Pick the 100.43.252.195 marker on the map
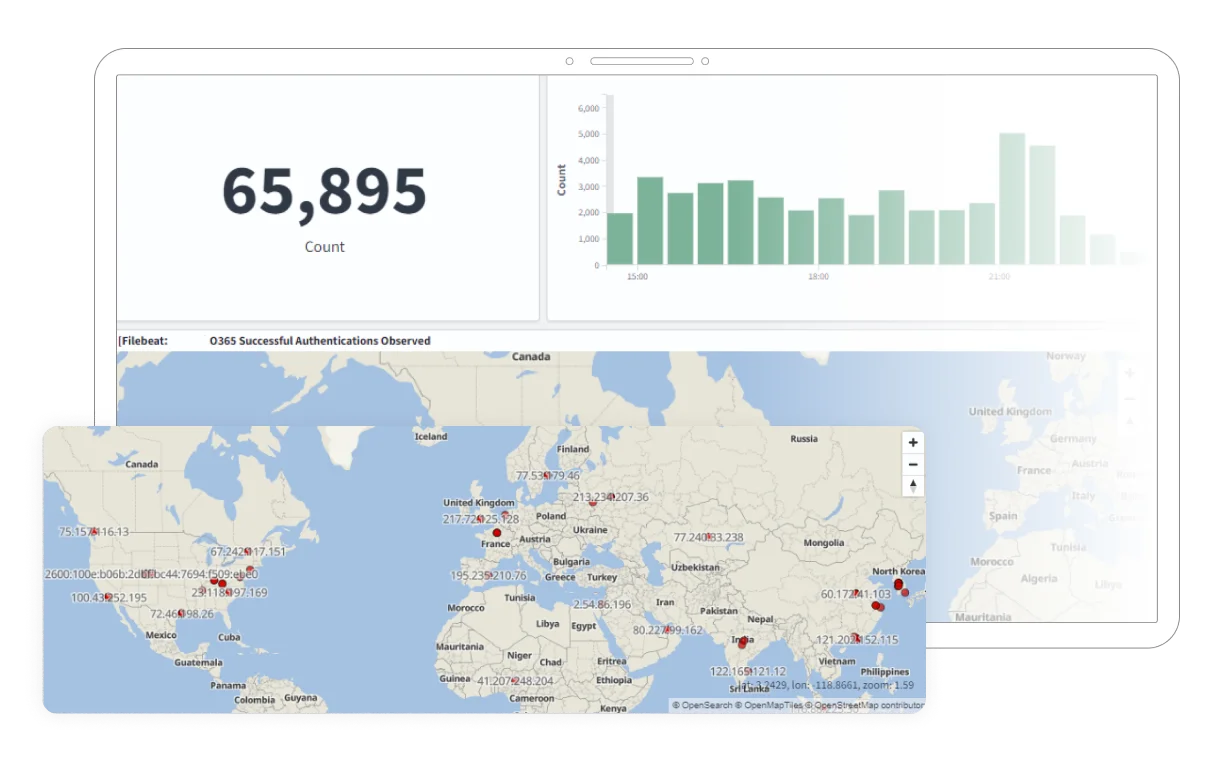Screen dimensions: 1220x764 (109, 597)
